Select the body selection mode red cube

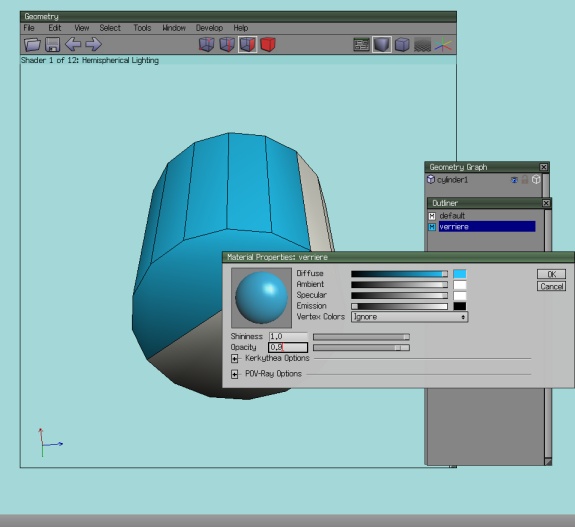tap(268, 44)
